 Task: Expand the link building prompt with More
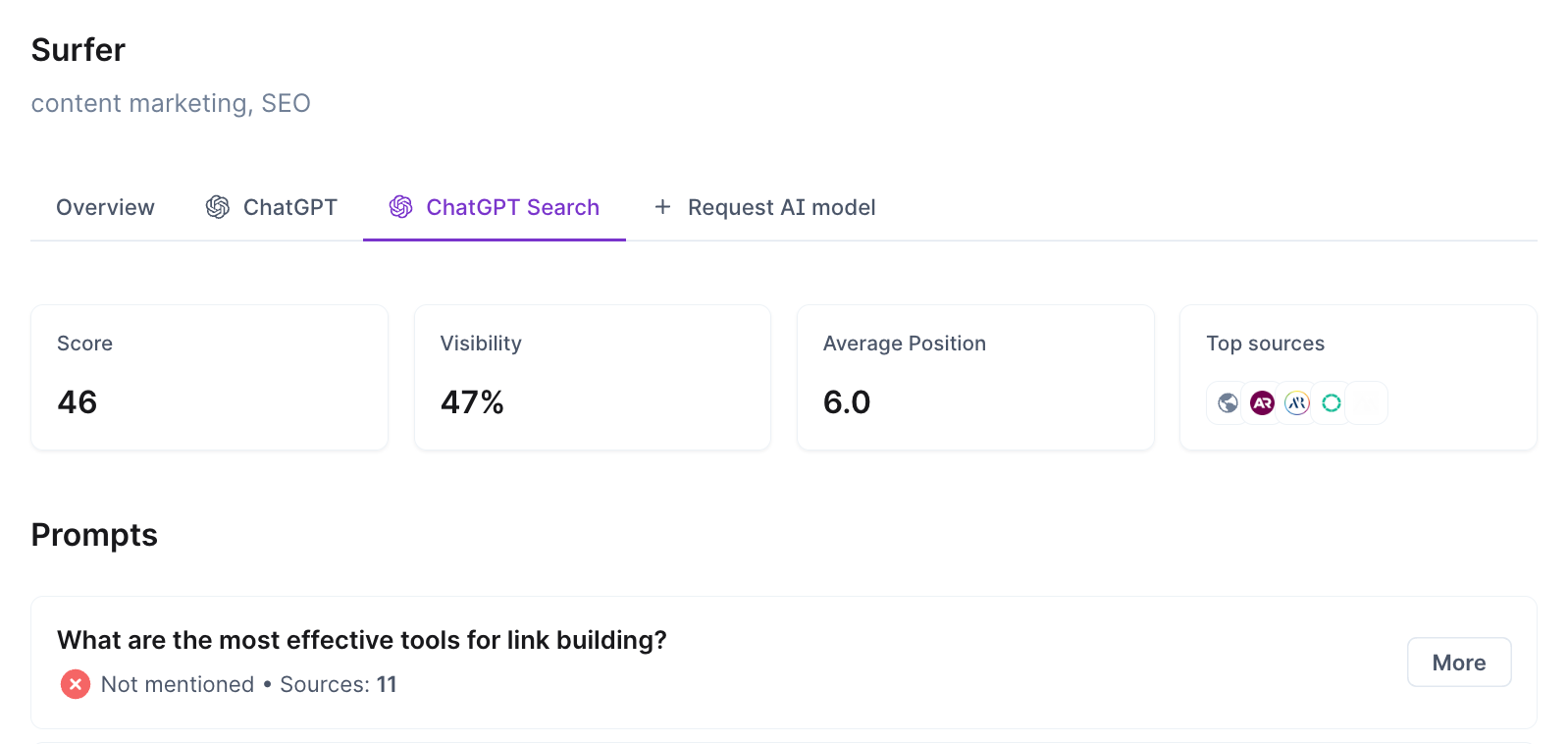(1459, 663)
